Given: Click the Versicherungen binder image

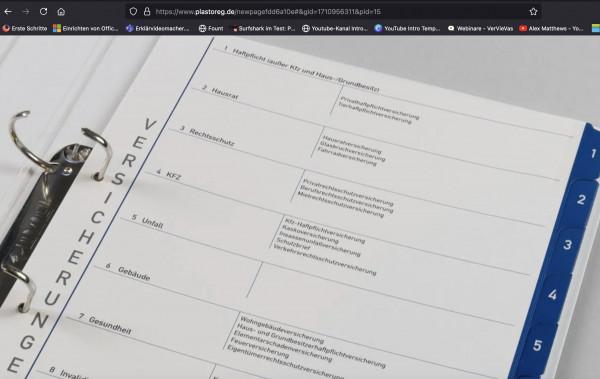Looking at the screenshot, I should pos(300,207).
